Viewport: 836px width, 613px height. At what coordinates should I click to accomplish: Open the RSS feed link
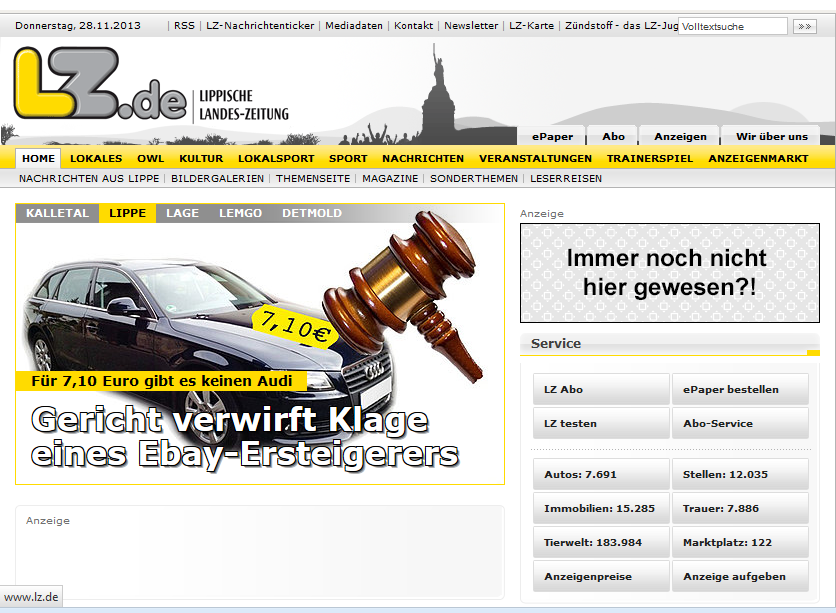coord(184,26)
